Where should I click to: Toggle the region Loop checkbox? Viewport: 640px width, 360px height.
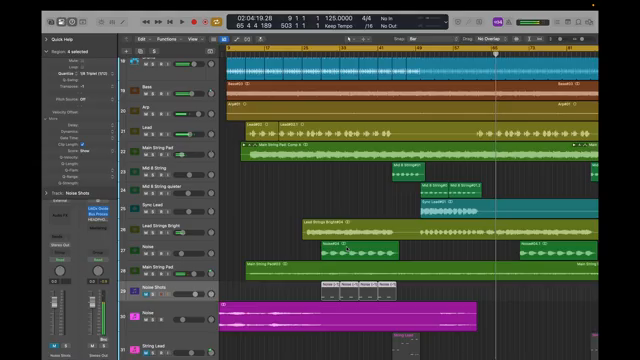pos(82,67)
